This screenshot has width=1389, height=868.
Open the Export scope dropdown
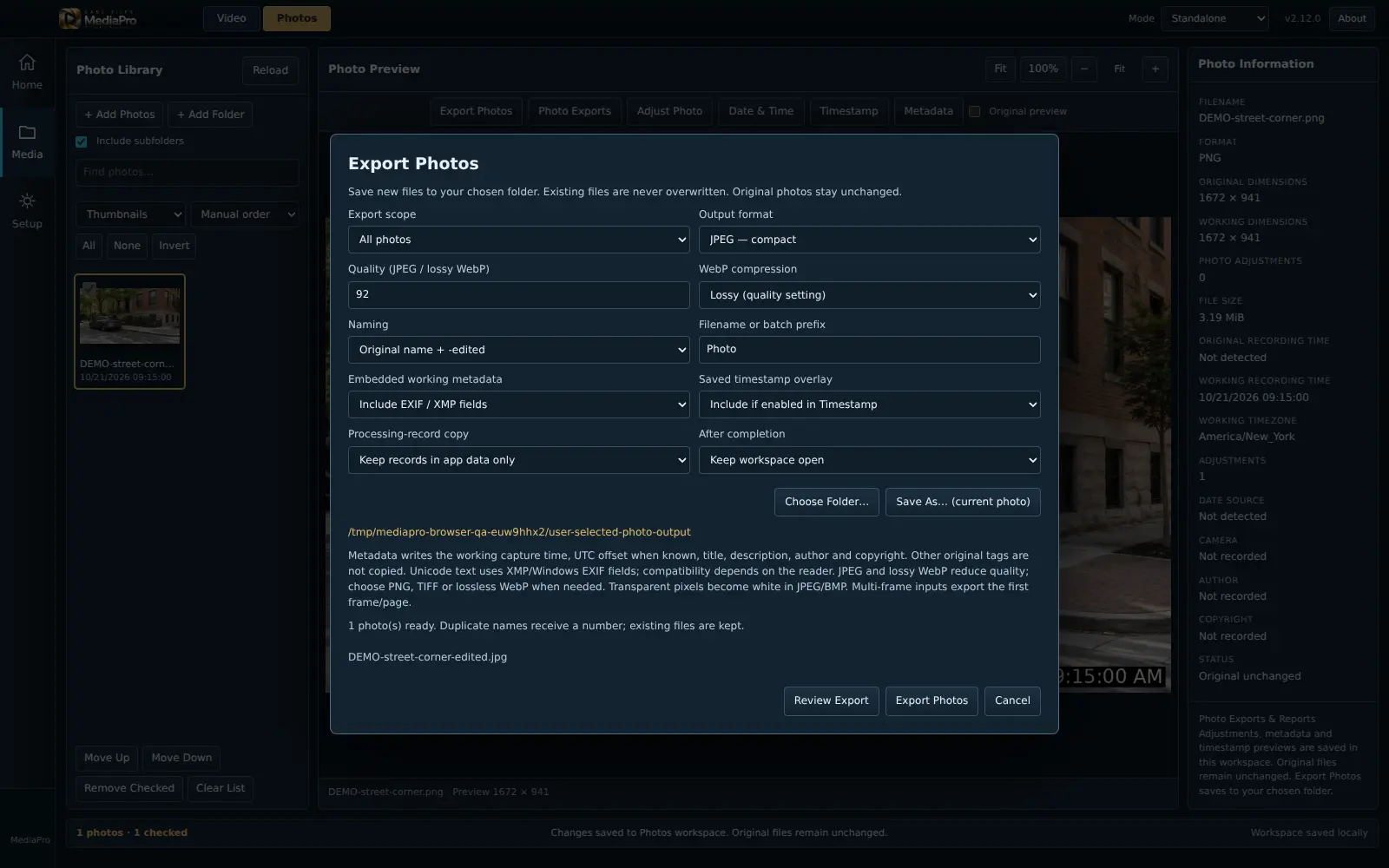(x=519, y=240)
